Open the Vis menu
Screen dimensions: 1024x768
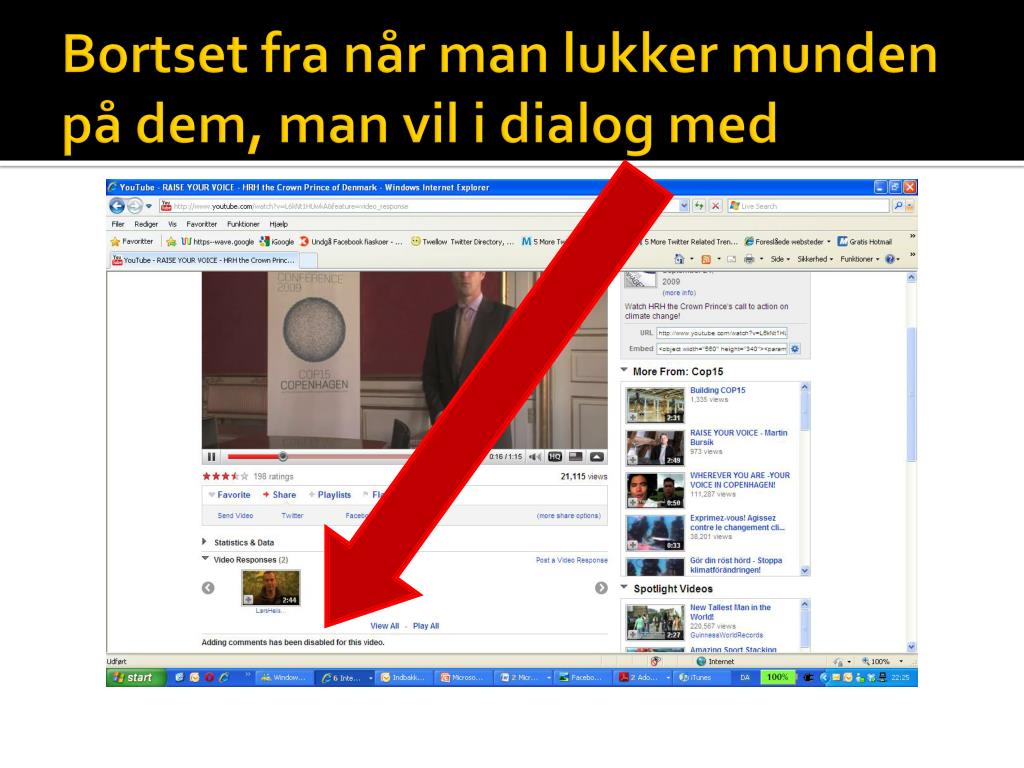172,224
